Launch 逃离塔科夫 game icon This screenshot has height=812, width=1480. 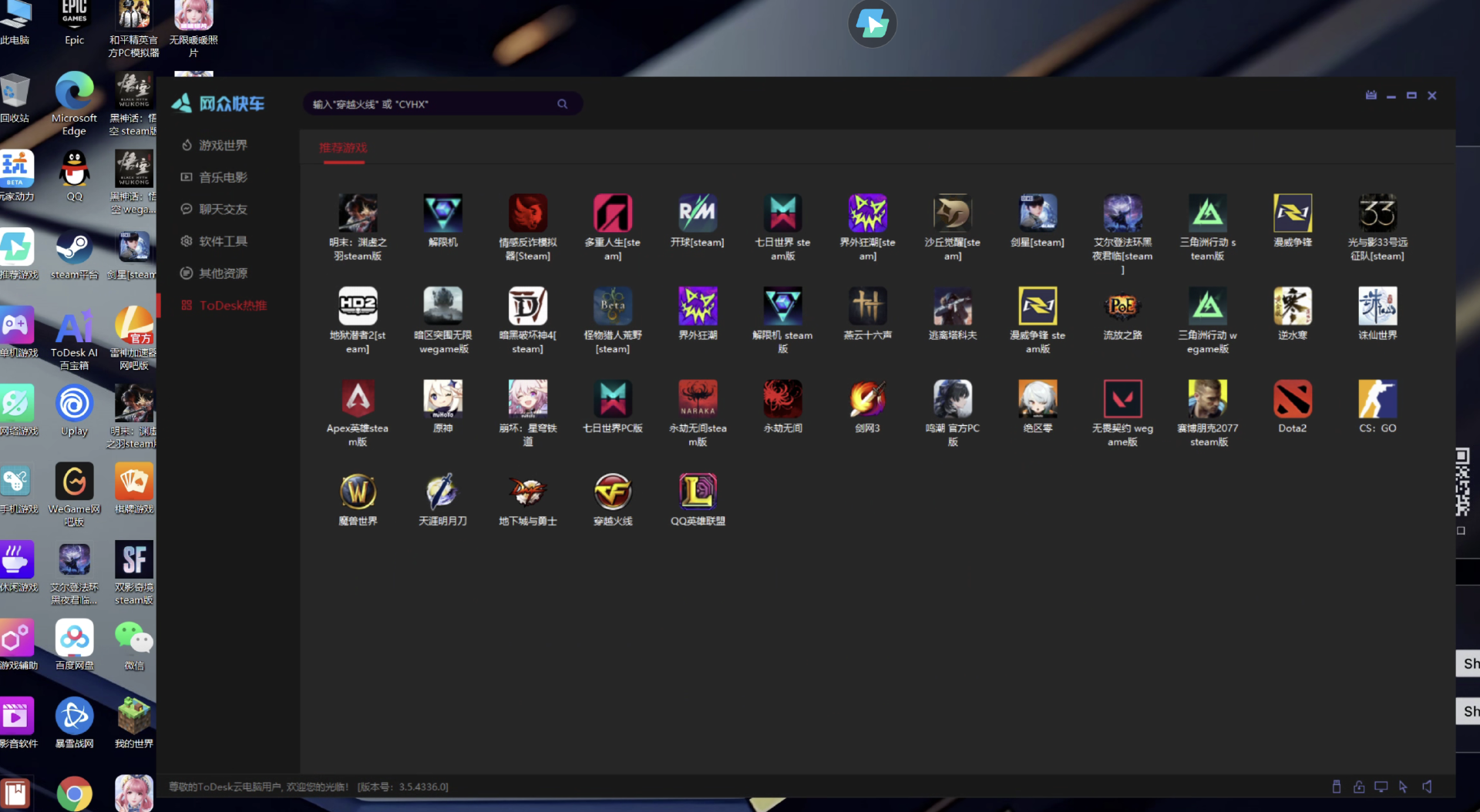point(953,307)
